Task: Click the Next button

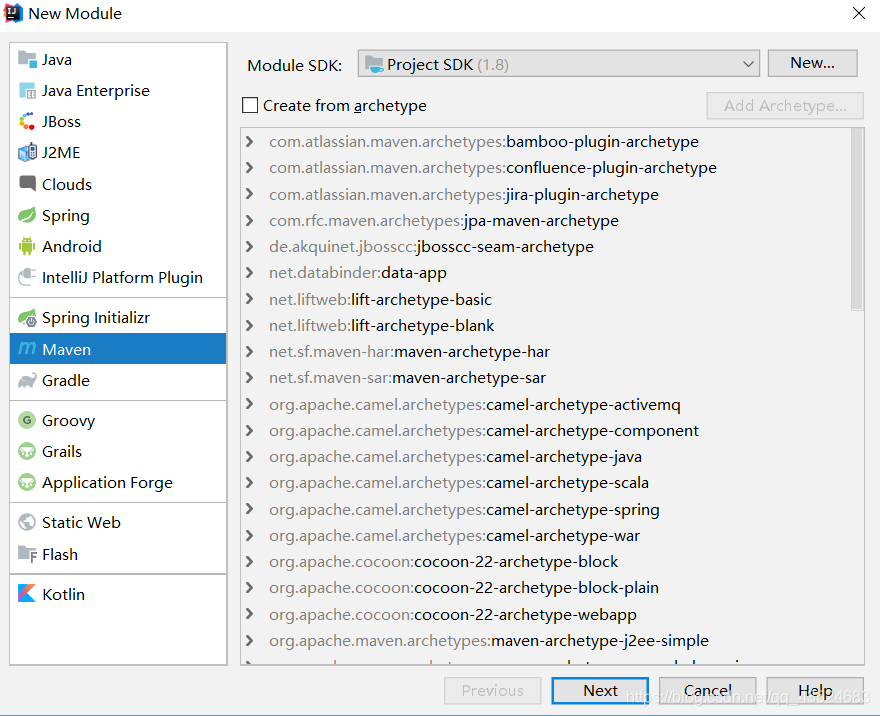Action: 600,690
